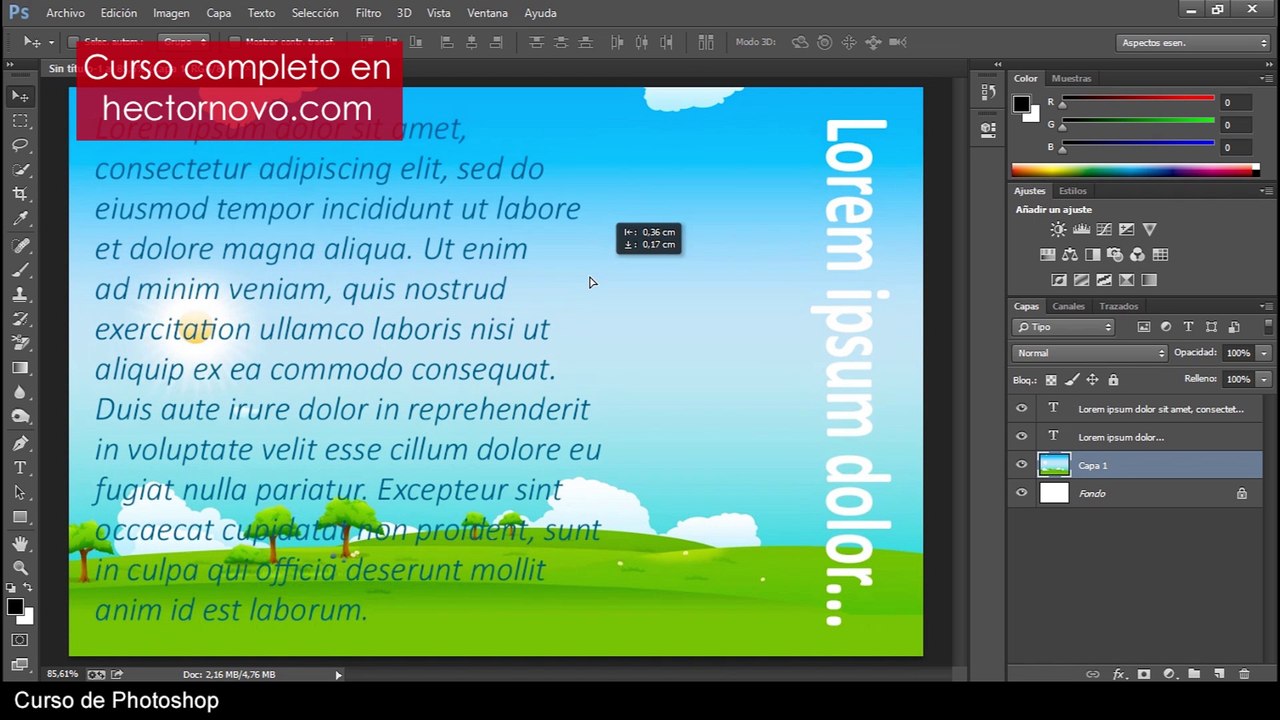Select the Spot Healing Brush tool
Image resolution: width=1280 pixels, height=720 pixels.
click(x=20, y=245)
